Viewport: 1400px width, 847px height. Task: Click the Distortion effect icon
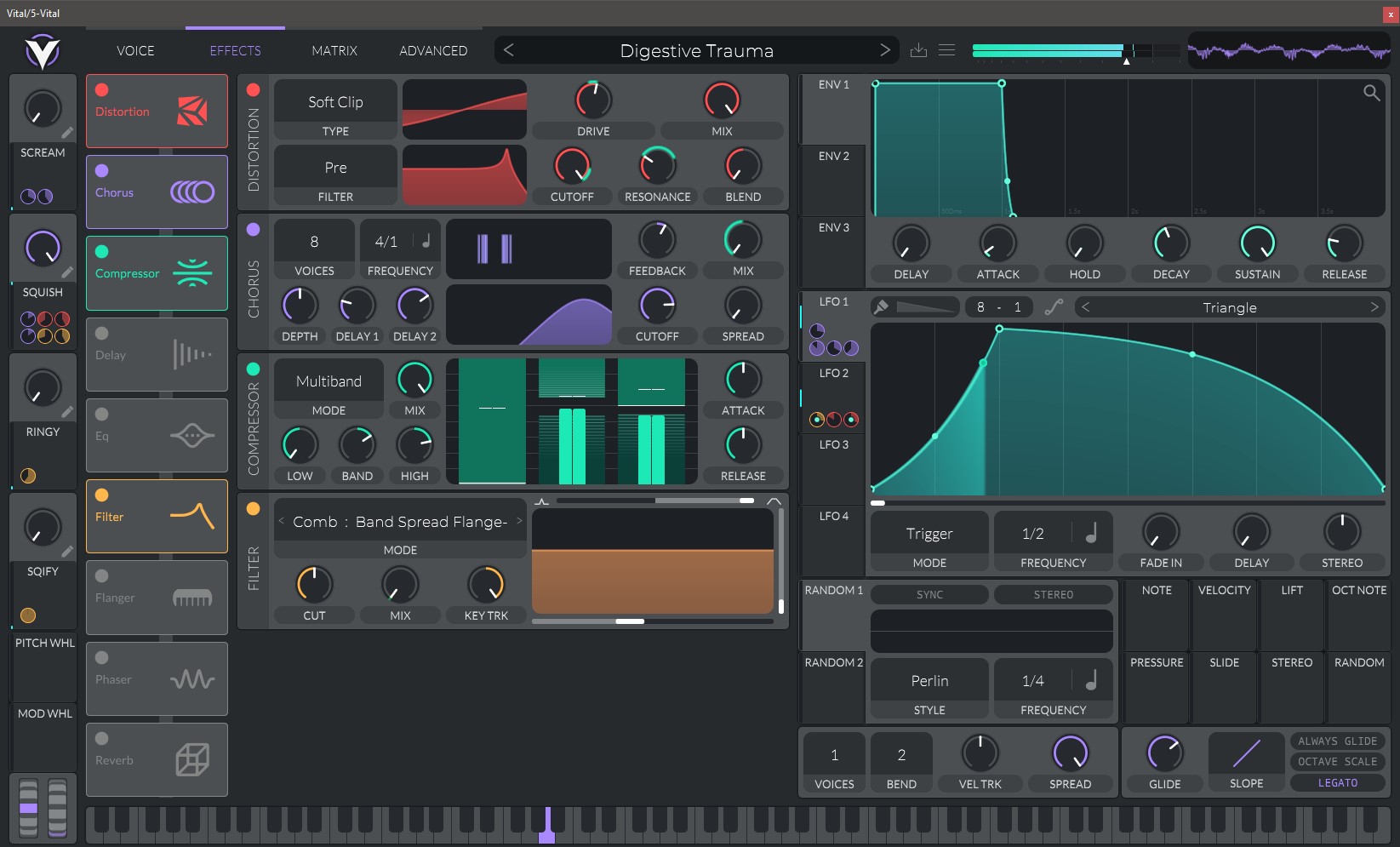point(191,111)
